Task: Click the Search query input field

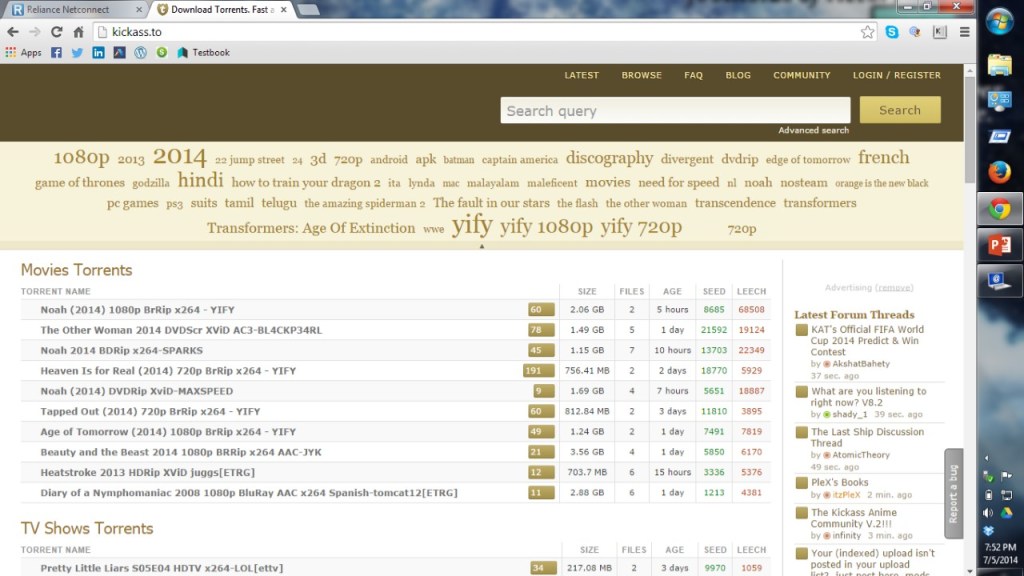Action: click(x=675, y=110)
